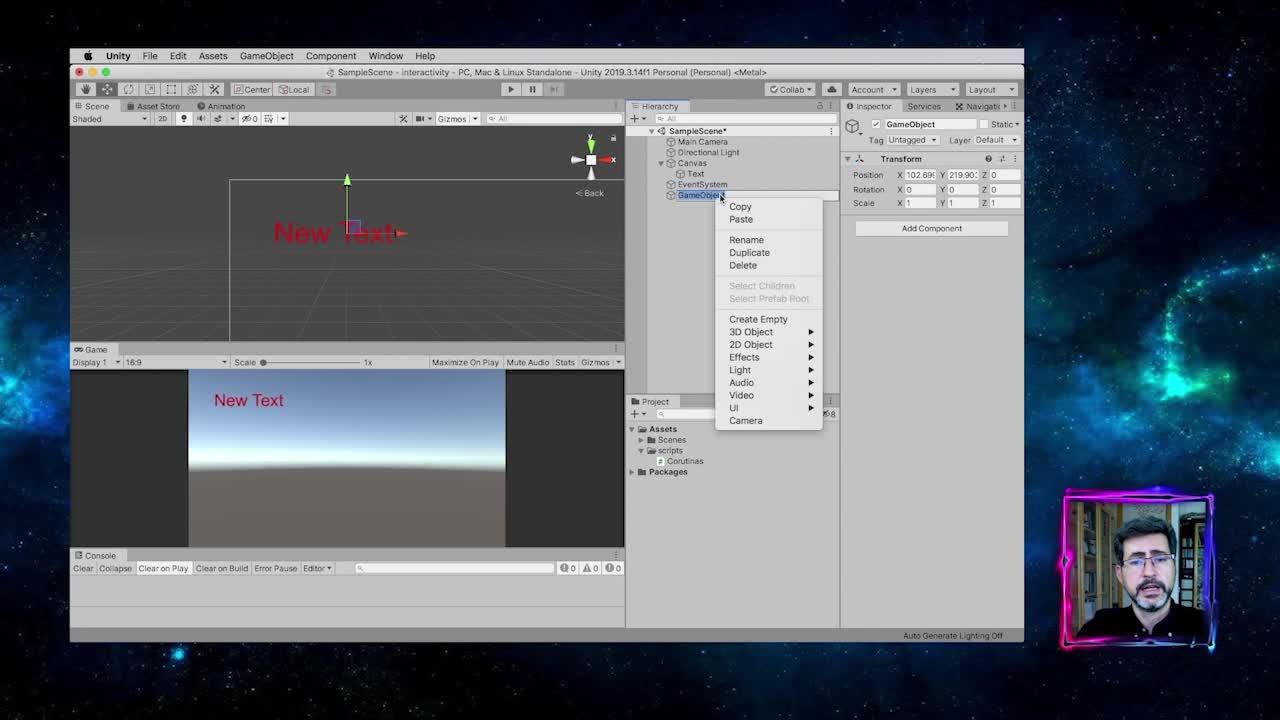Toggle Maximize On Play
This screenshot has height=720, width=1280.
point(465,362)
